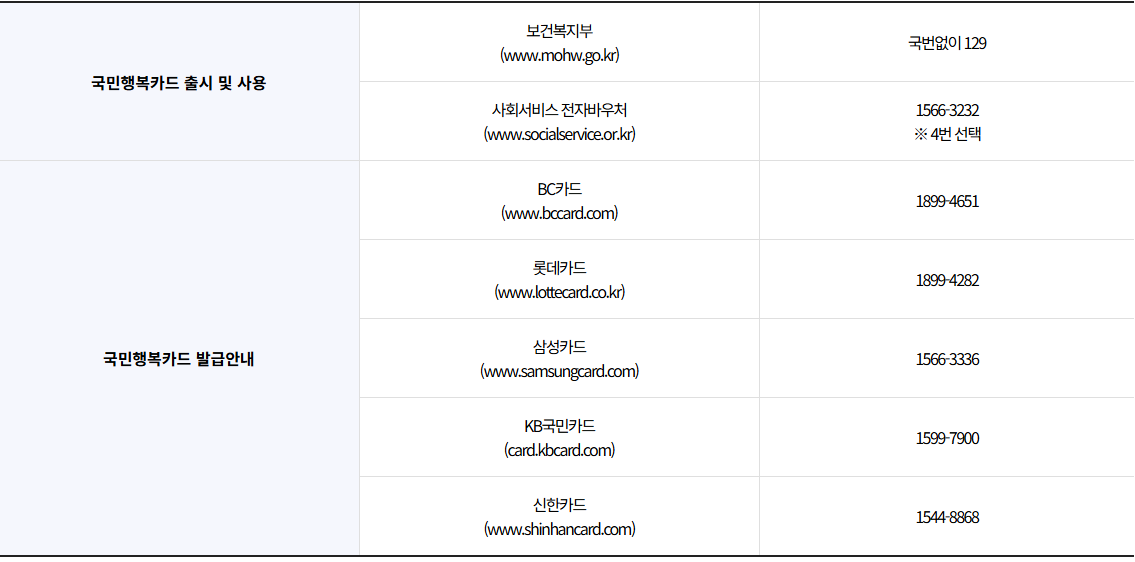The width and height of the screenshot is (1135, 562).
Task: Select the 삼성카드 name text
Action: pos(559,347)
